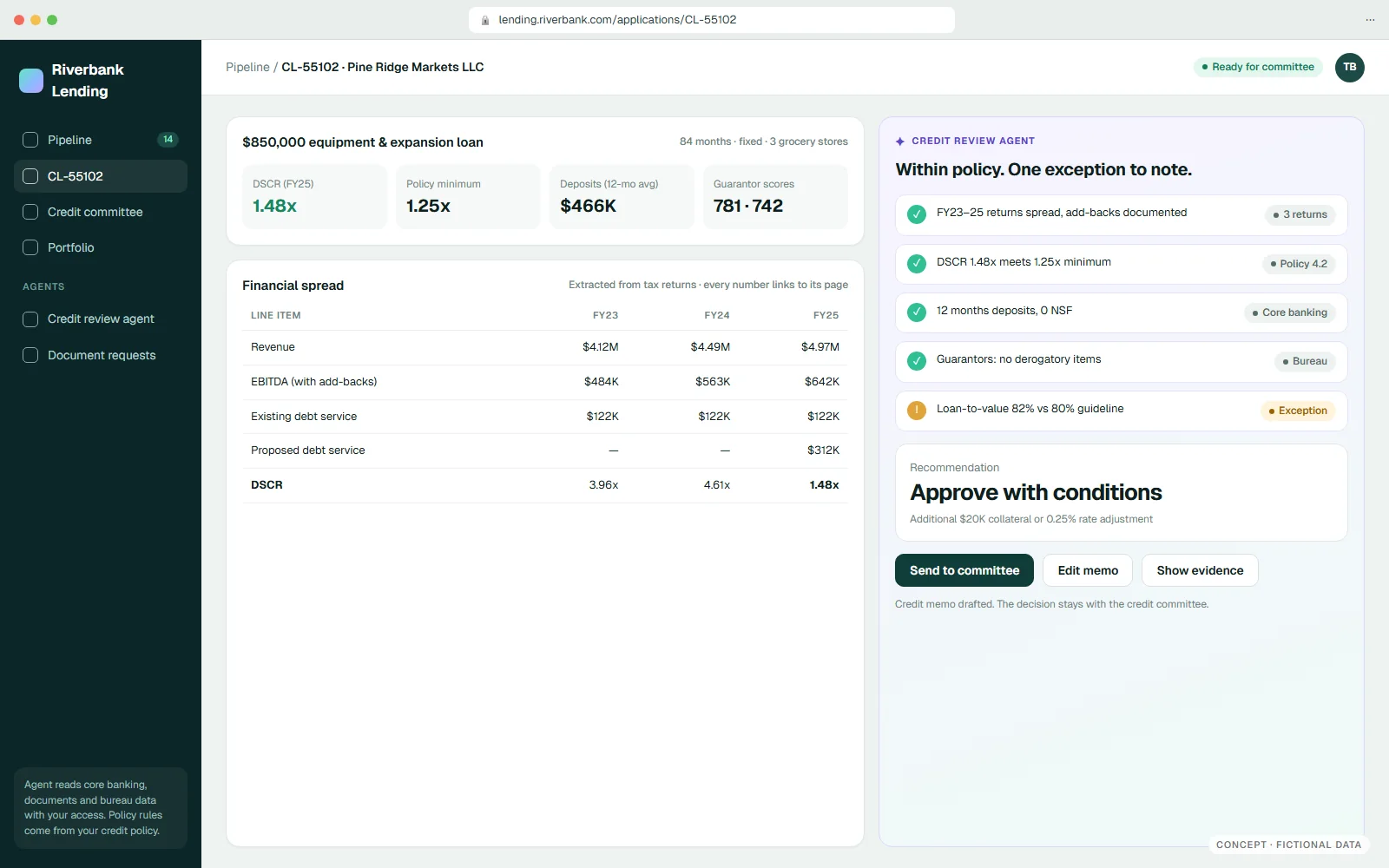Click the Document requests sidebar icon
The image size is (1389, 868).
30,355
